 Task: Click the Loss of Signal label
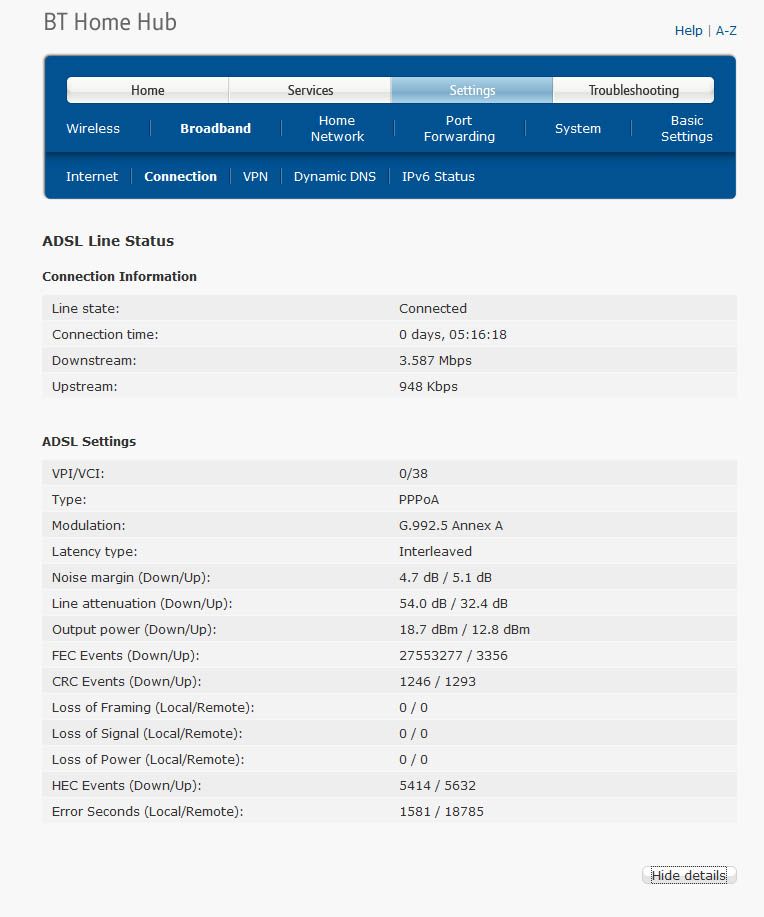147,733
